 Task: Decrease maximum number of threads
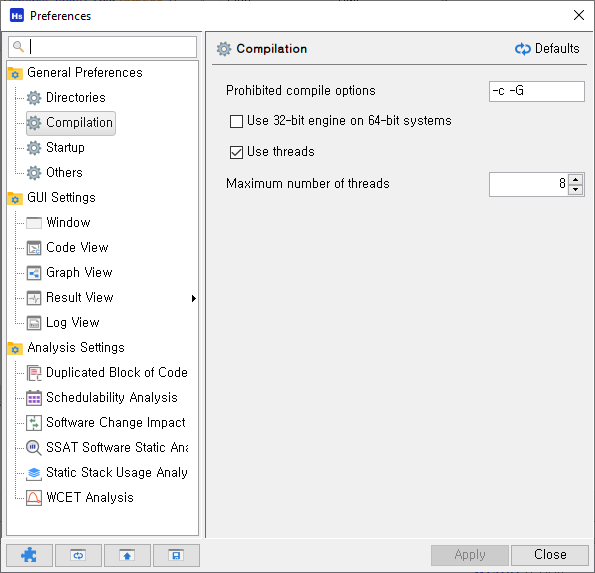575,189
